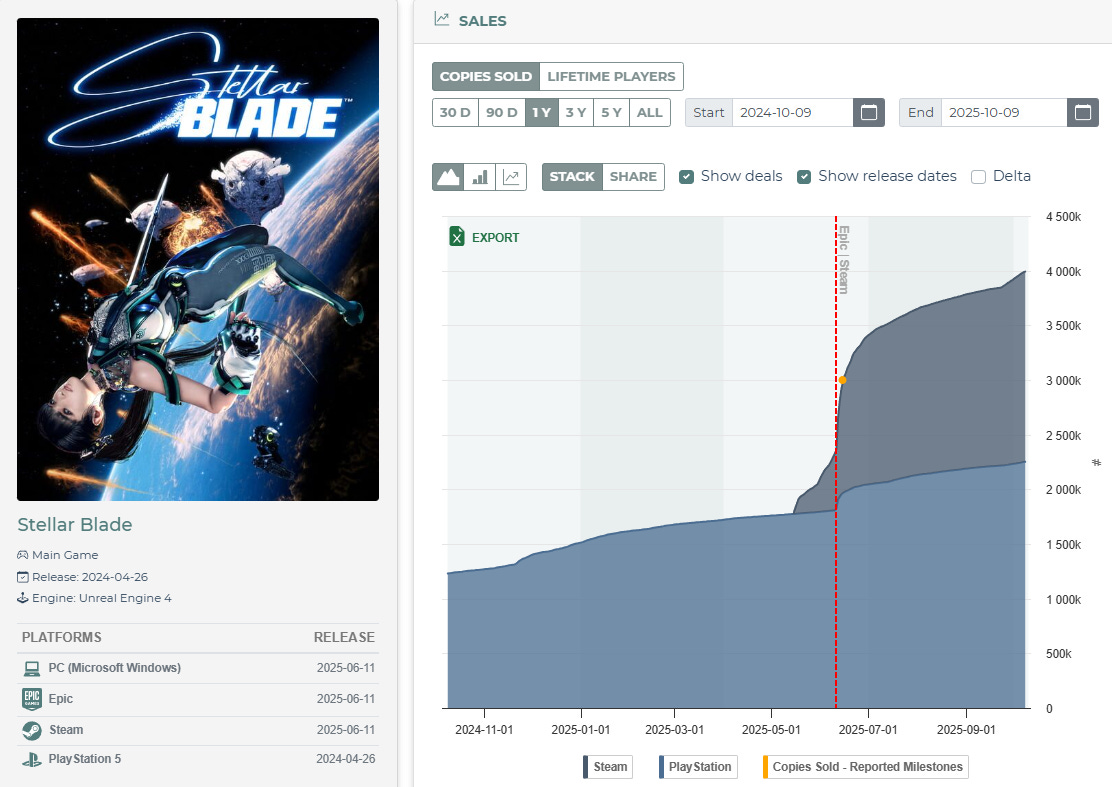Select the area chart type icon
The height and width of the screenshot is (787, 1112).
coord(448,177)
